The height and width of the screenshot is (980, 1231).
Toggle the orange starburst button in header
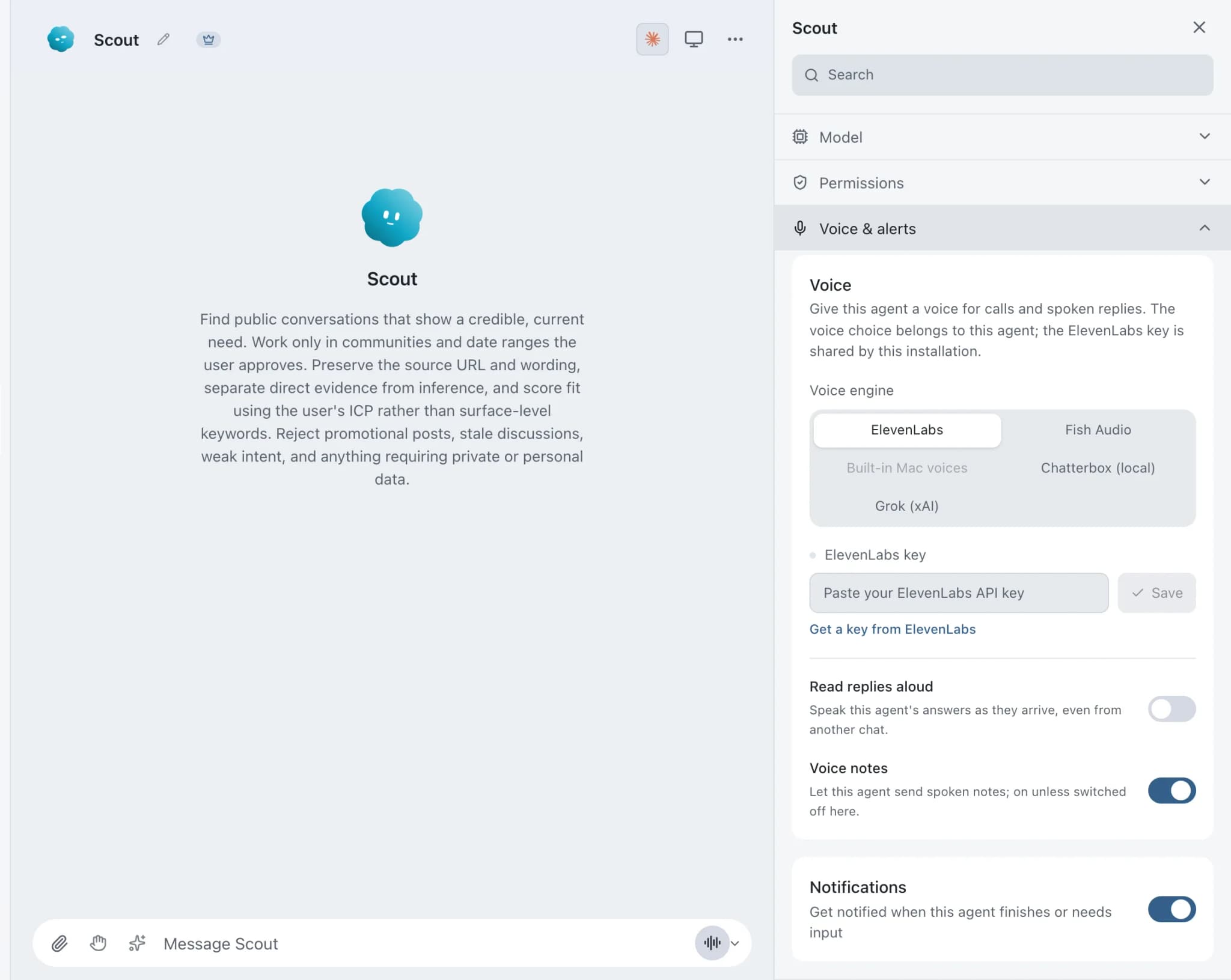click(x=652, y=39)
